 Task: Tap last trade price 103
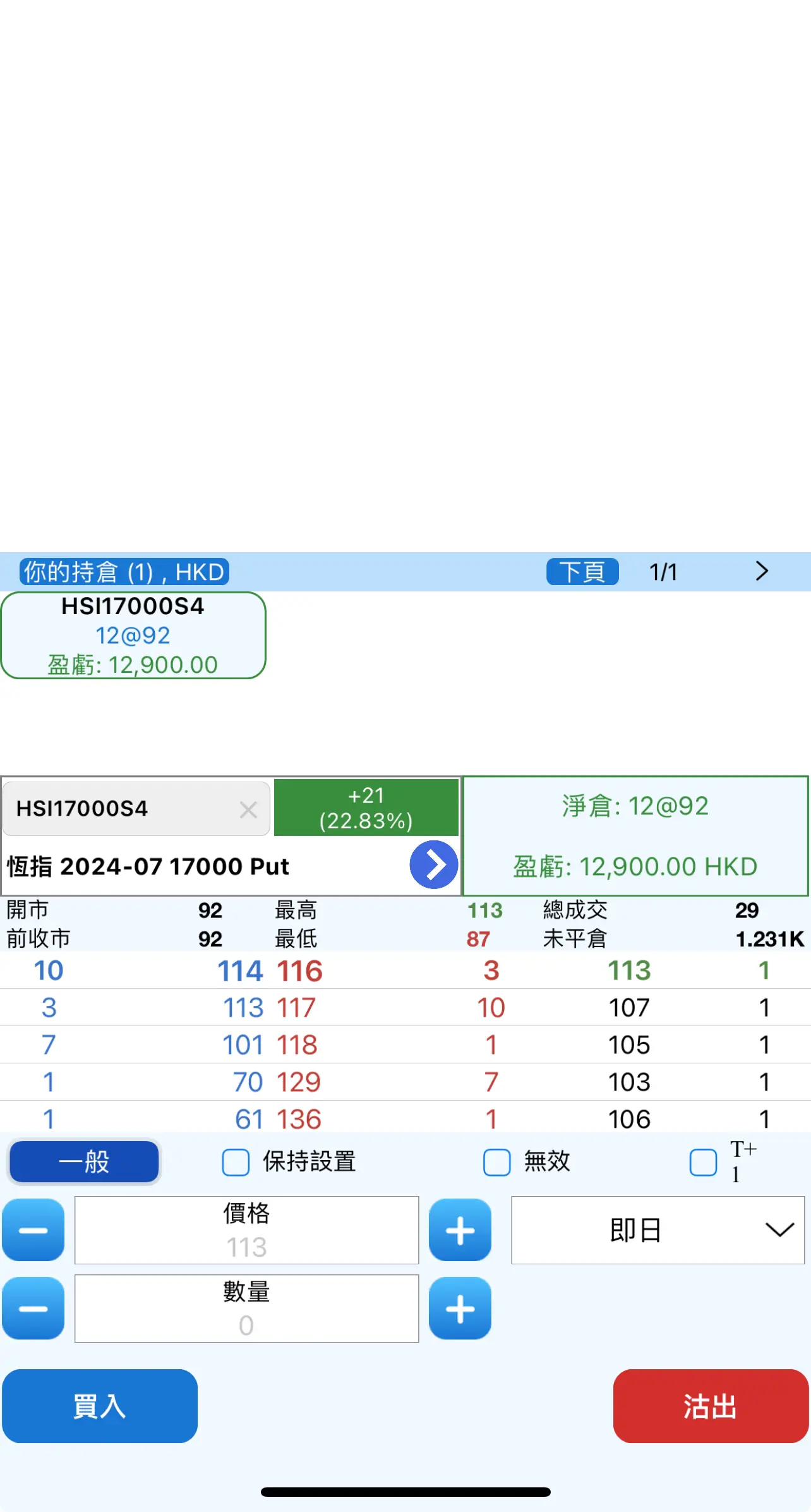click(629, 1082)
